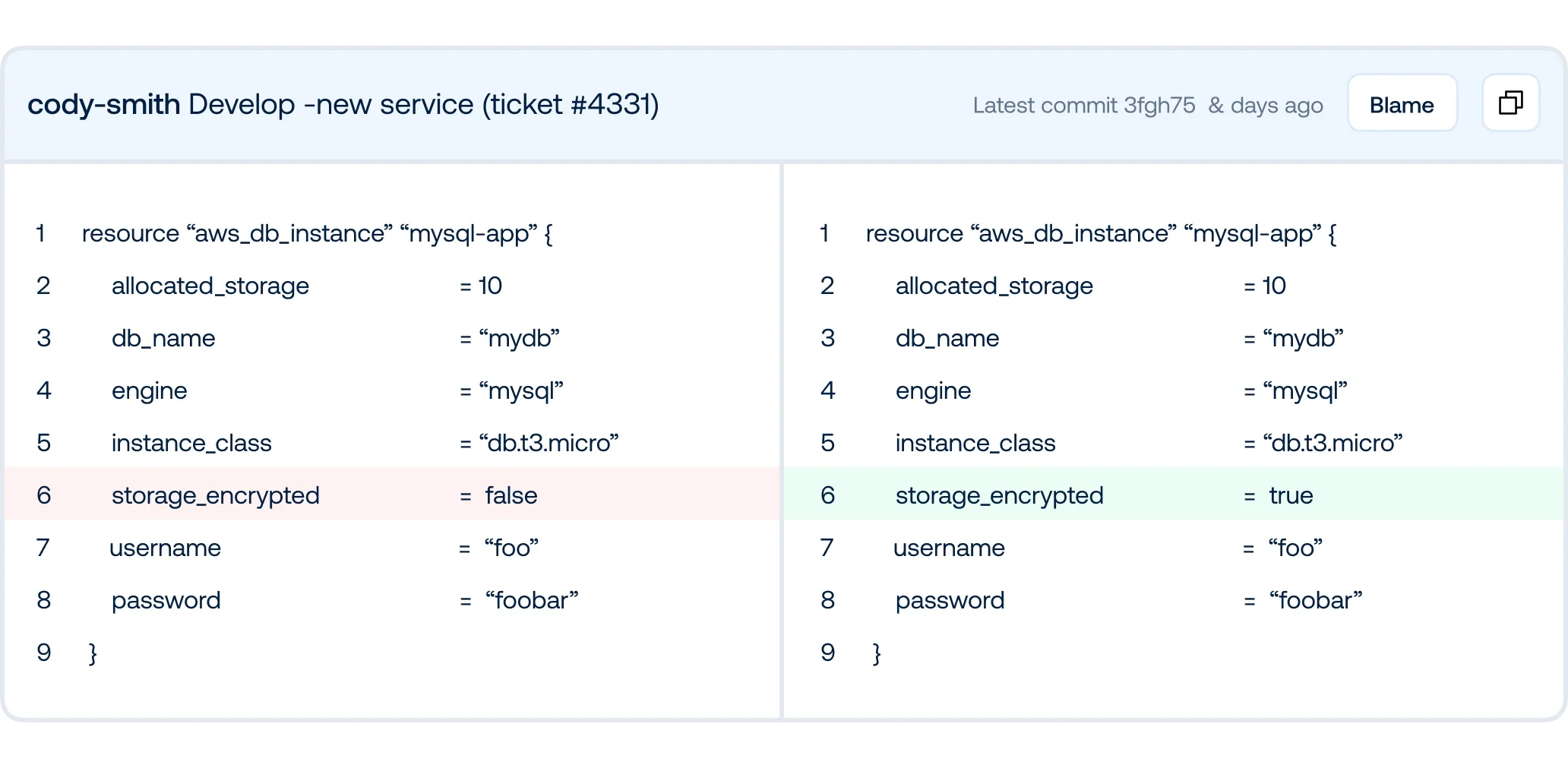Click 'instance_class' in right pane
The height and width of the screenshot is (768, 1568).
click(x=975, y=443)
